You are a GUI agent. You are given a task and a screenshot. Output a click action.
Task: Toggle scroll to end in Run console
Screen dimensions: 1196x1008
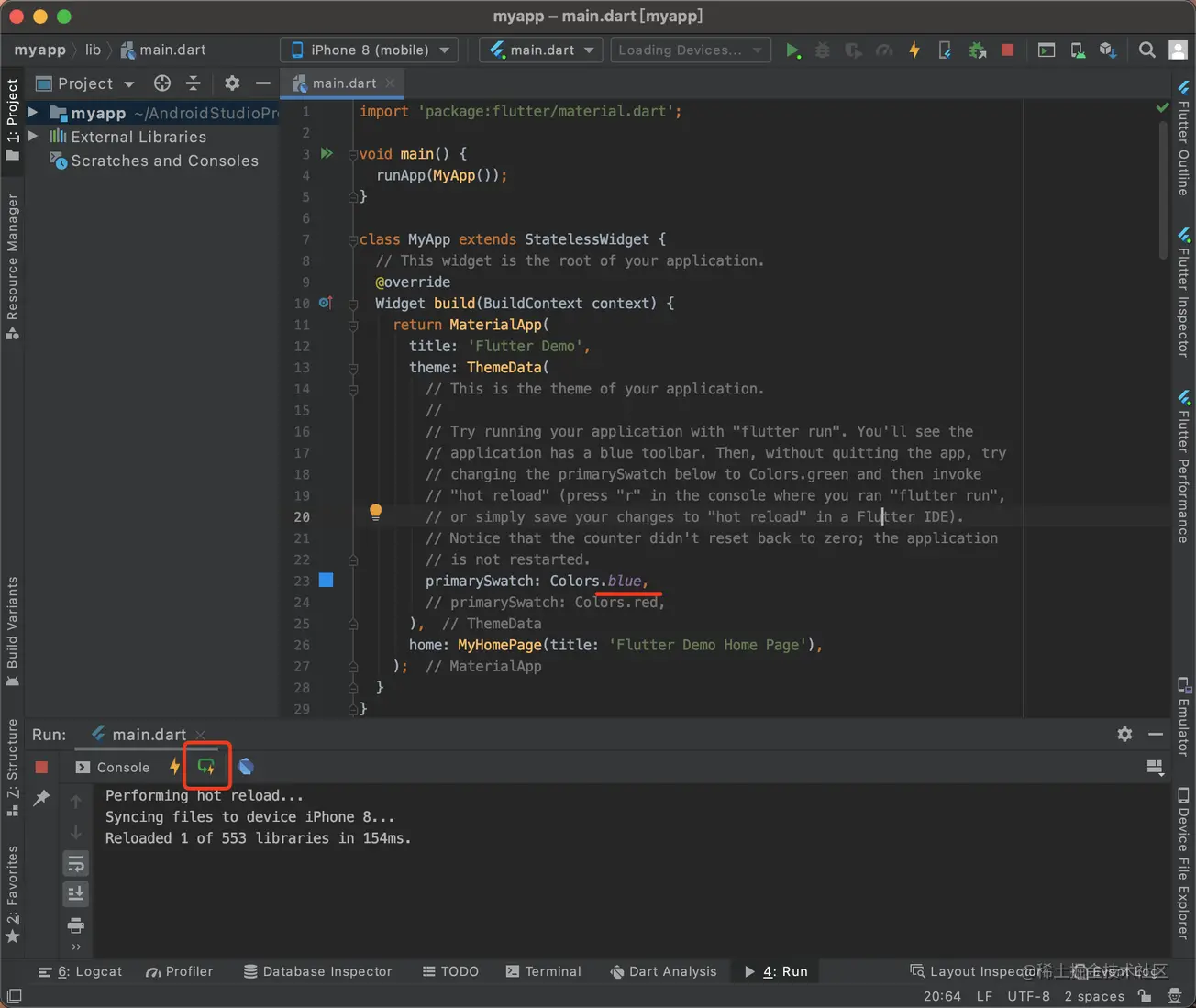pyautogui.click(x=76, y=893)
